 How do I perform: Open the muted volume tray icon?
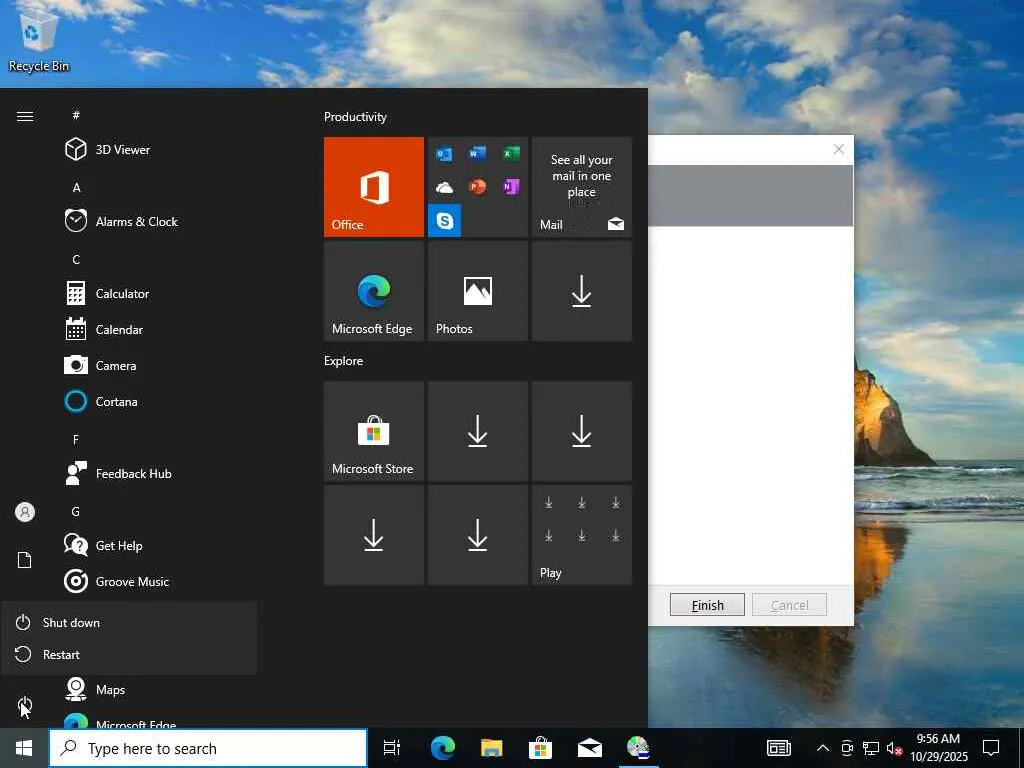(x=894, y=748)
